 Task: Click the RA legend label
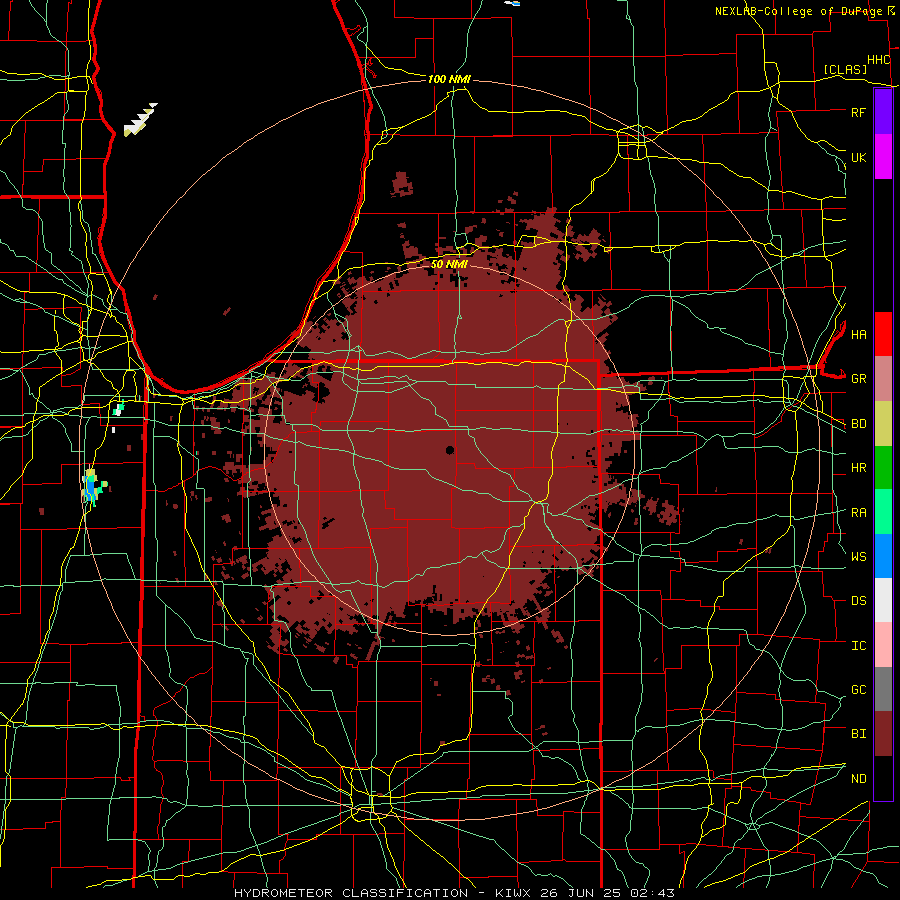click(x=858, y=513)
